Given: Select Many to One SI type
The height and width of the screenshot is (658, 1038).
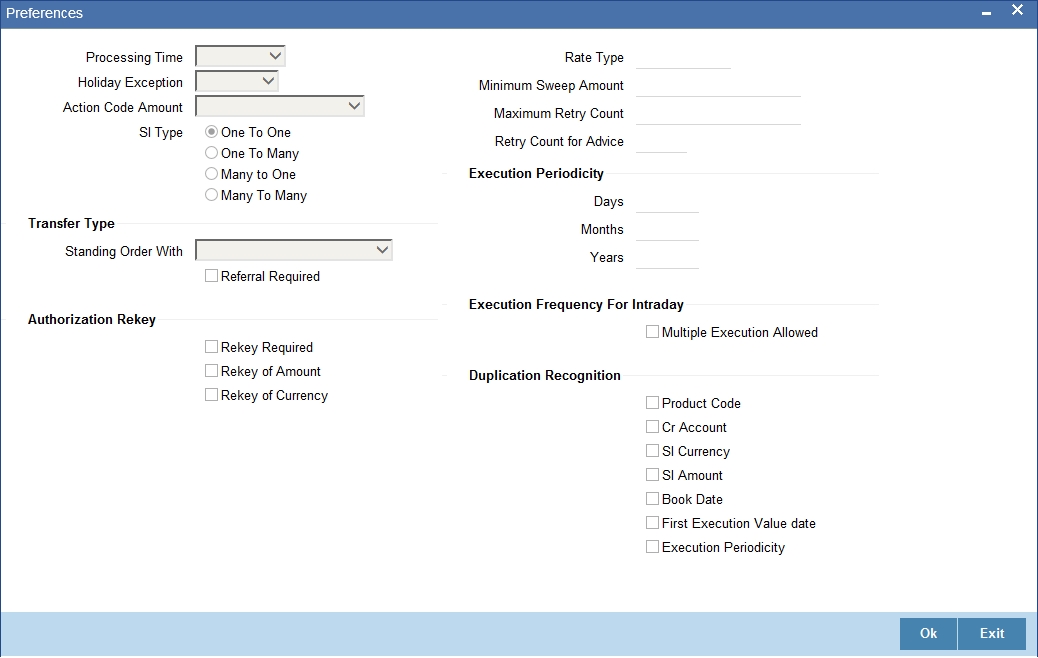Looking at the screenshot, I should [x=211, y=174].
